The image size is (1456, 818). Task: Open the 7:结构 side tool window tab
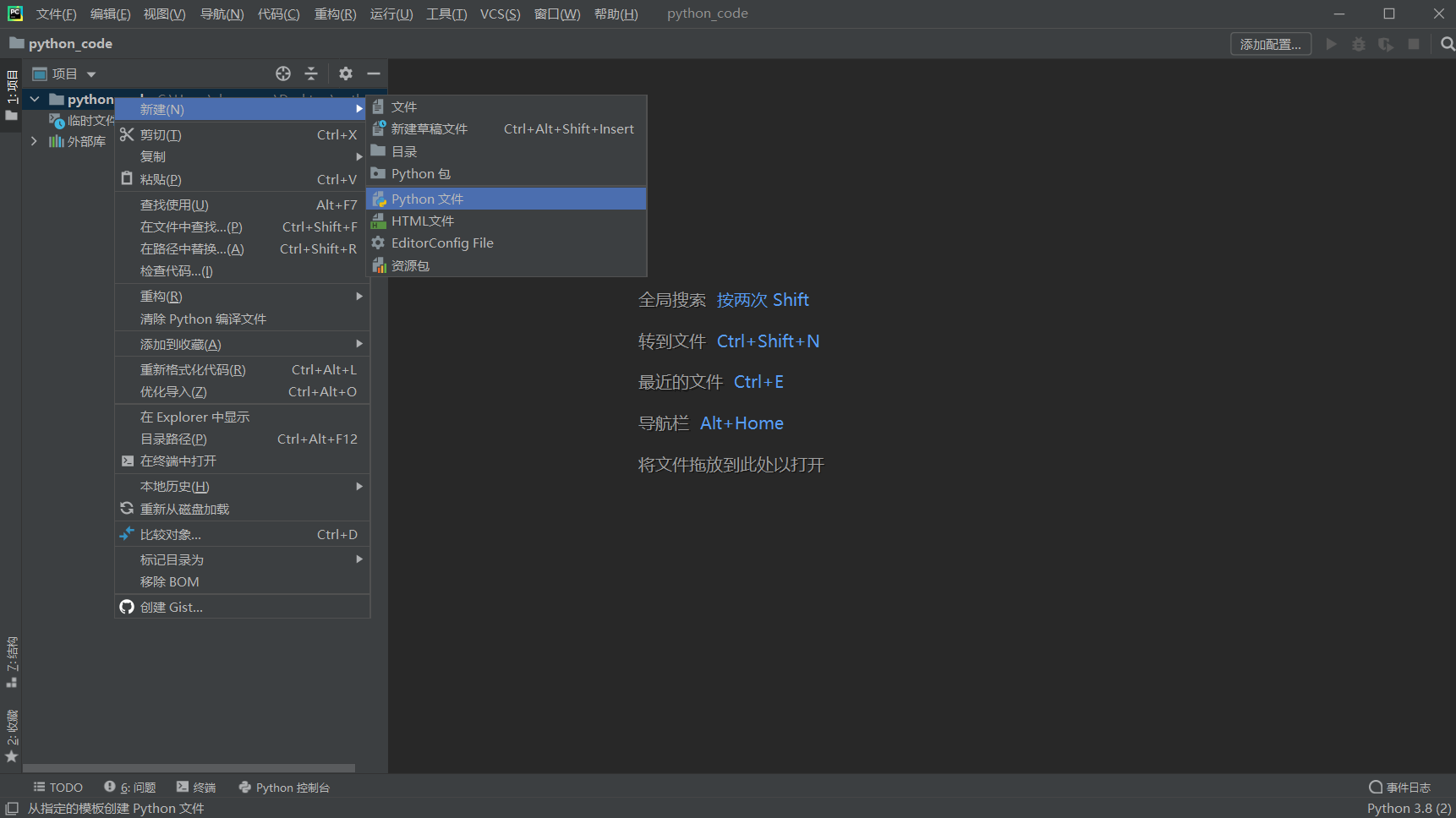12,662
